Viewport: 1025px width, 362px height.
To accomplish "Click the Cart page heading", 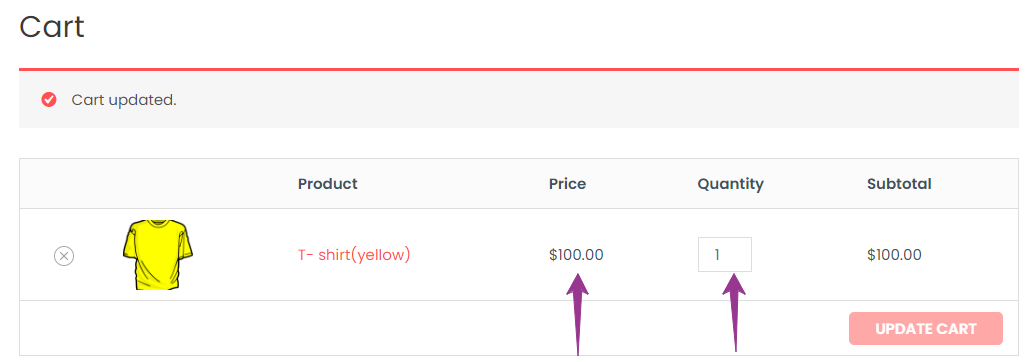I will pyautogui.click(x=52, y=27).
